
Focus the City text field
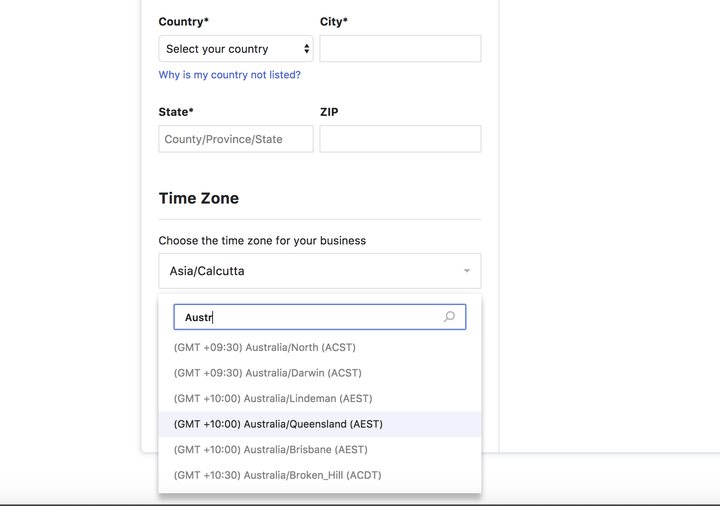tap(400, 49)
